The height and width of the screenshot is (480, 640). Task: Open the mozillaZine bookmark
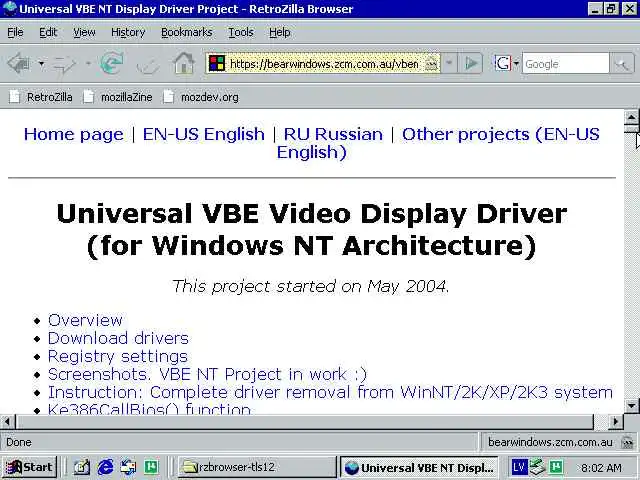pyautogui.click(x=118, y=97)
